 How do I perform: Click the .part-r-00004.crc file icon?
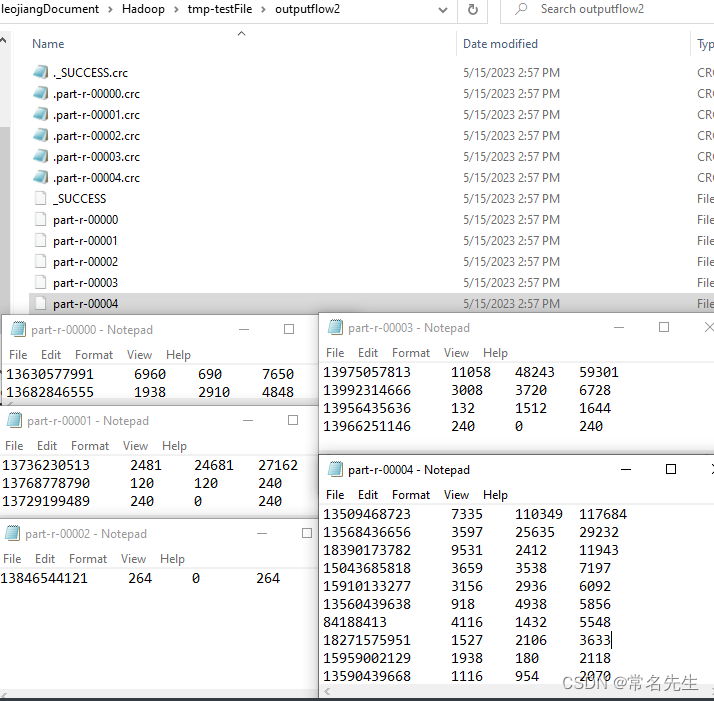pyautogui.click(x=41, y=177)
